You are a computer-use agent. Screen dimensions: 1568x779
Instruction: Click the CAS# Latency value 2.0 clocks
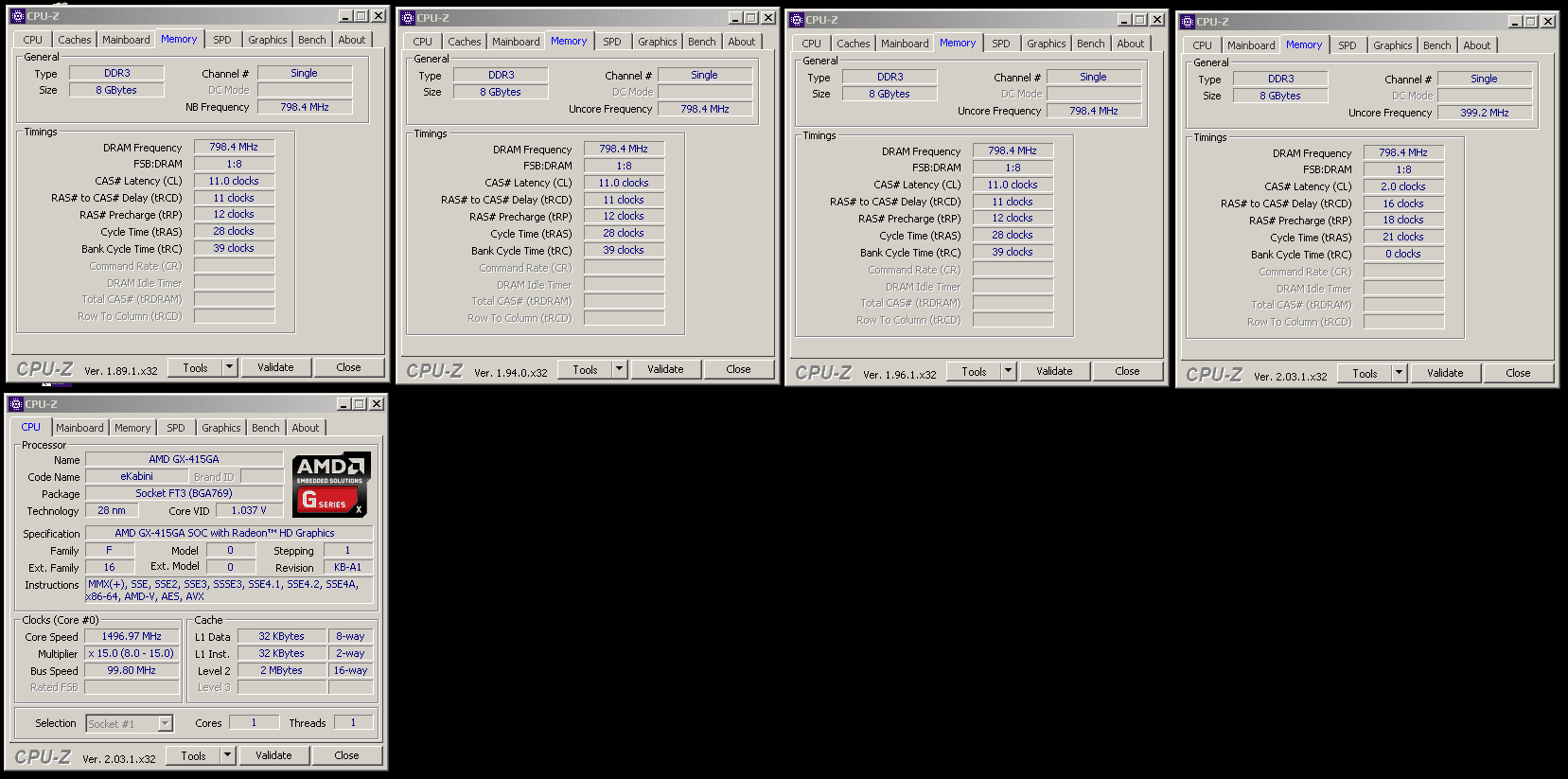[x=1403, y=186]
